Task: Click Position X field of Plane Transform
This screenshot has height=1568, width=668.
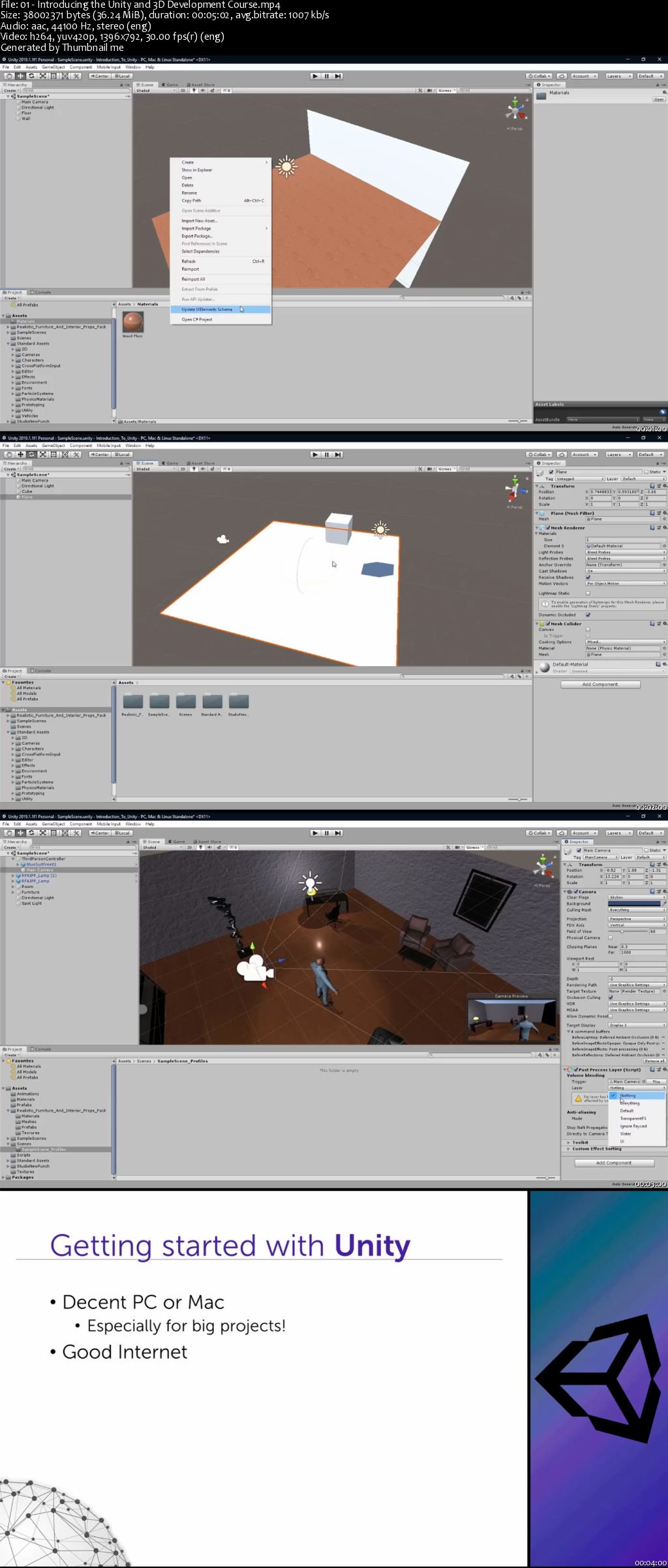Action: 600,492
